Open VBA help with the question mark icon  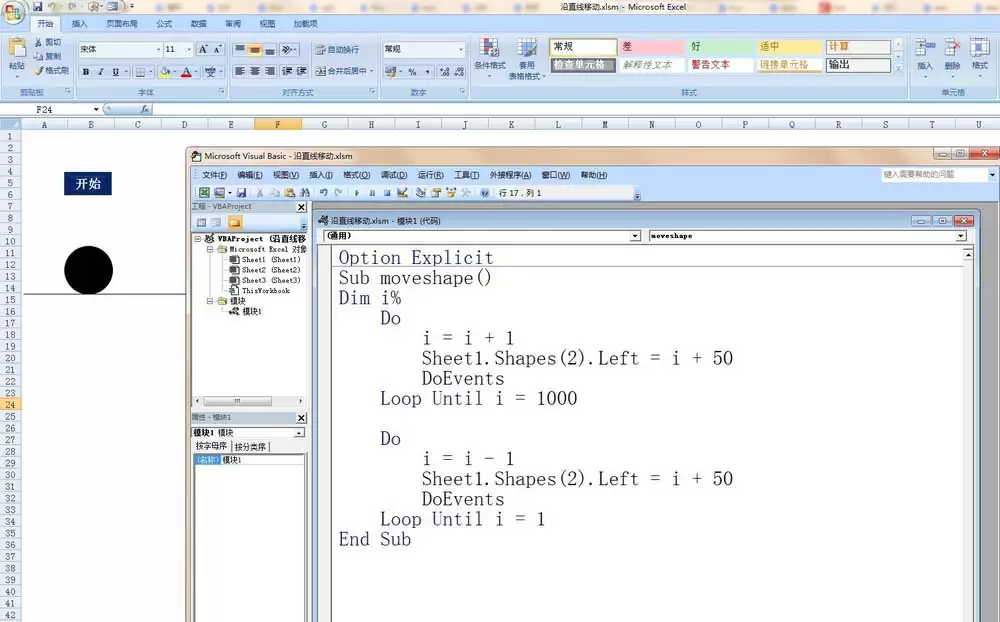[485, 193]
